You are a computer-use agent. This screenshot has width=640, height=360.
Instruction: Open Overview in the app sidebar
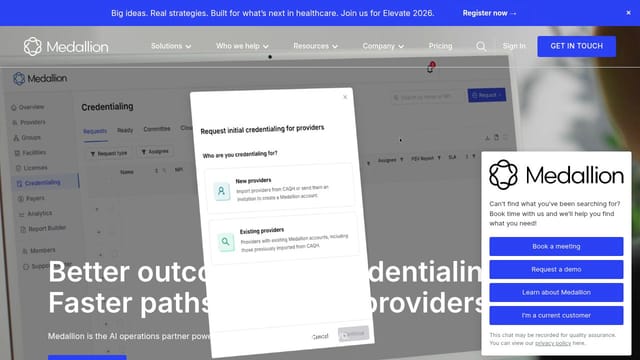tap(28, 107)
